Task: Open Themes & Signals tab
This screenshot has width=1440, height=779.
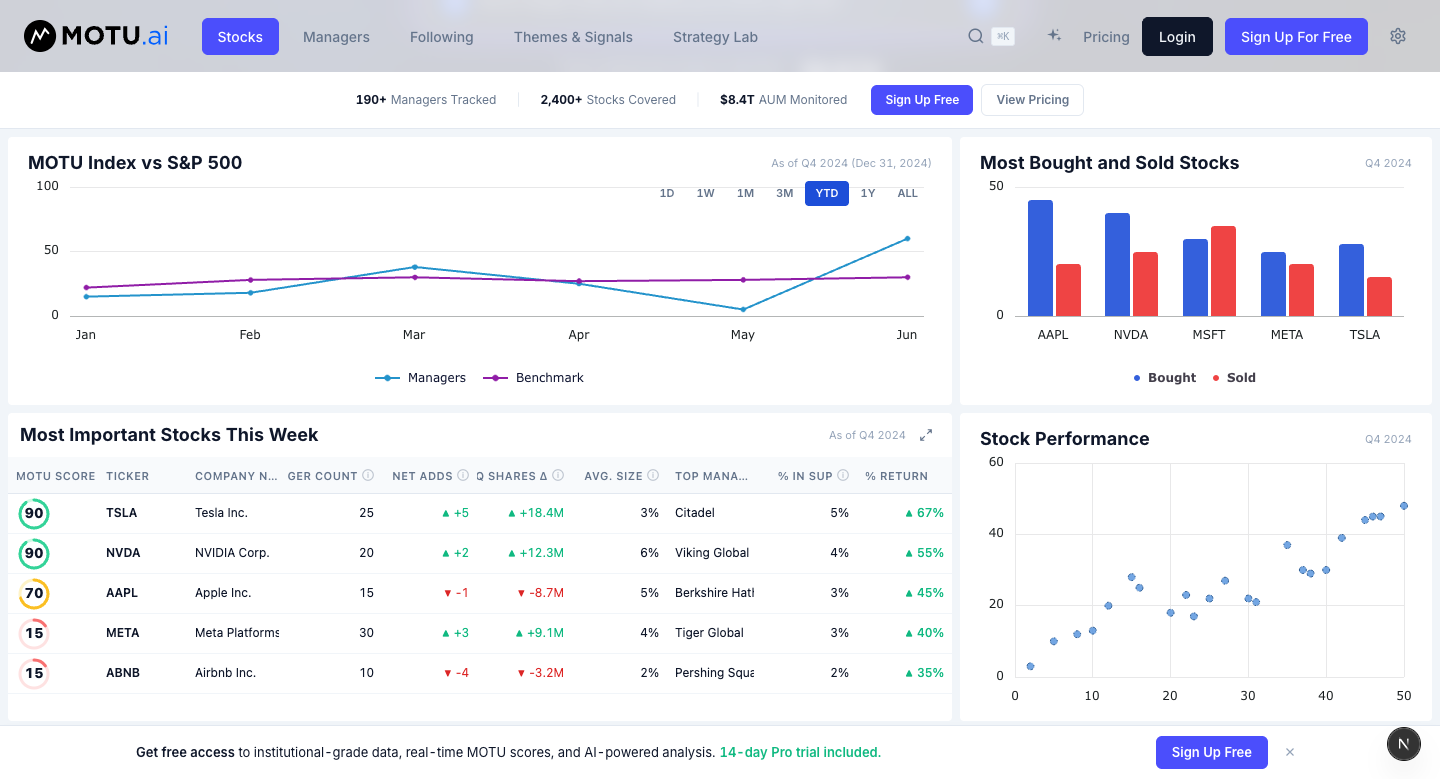Action: 573,37
